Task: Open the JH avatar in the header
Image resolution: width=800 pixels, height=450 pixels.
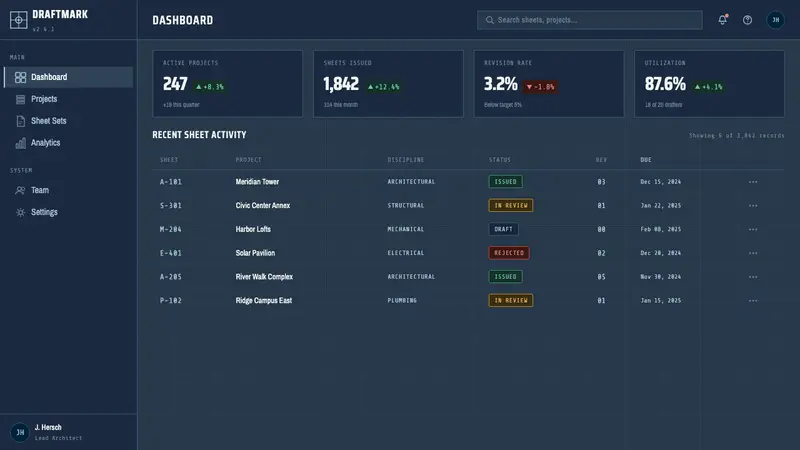Action: (776, 20)
